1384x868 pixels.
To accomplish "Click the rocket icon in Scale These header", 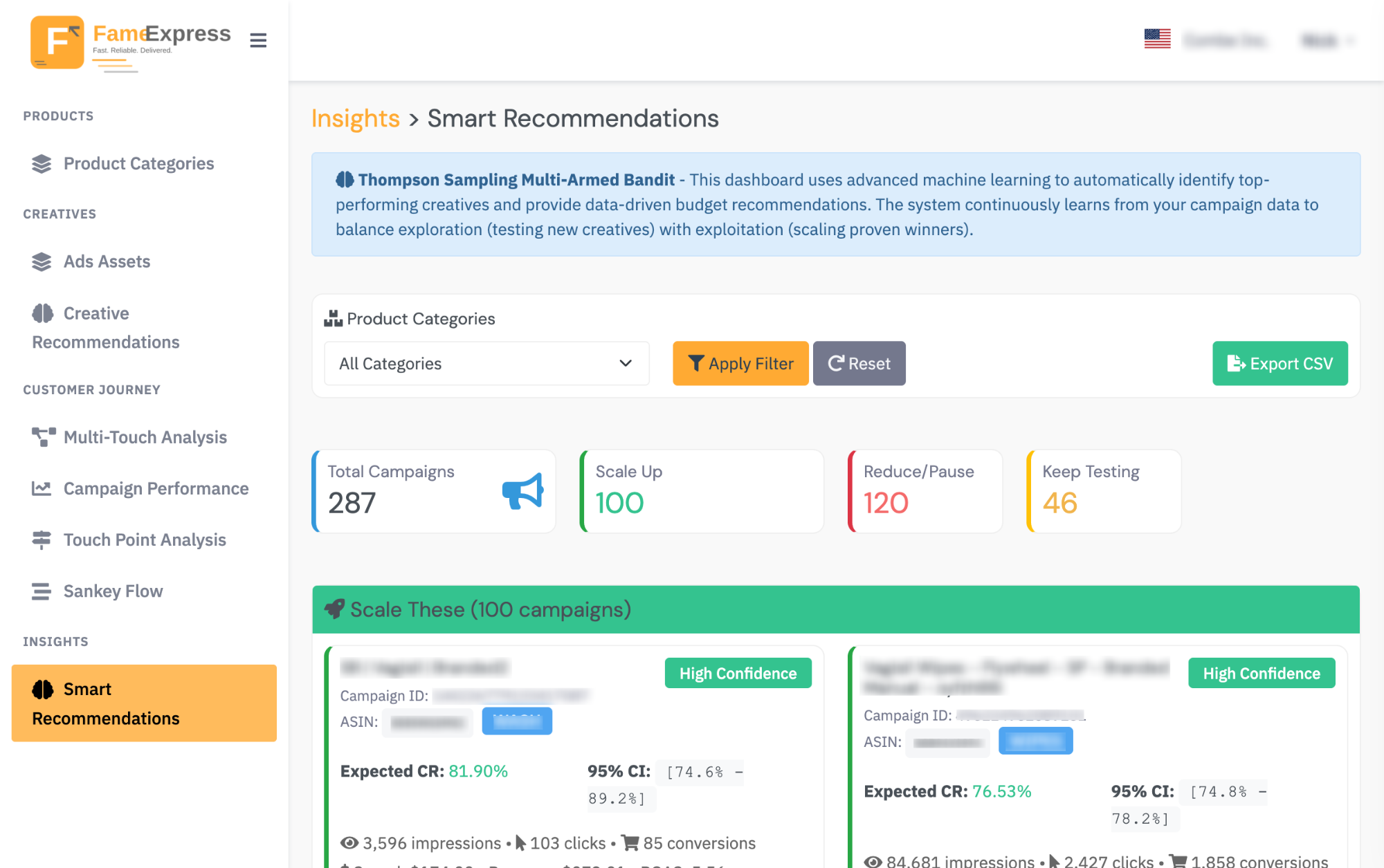I will point(336,609).
